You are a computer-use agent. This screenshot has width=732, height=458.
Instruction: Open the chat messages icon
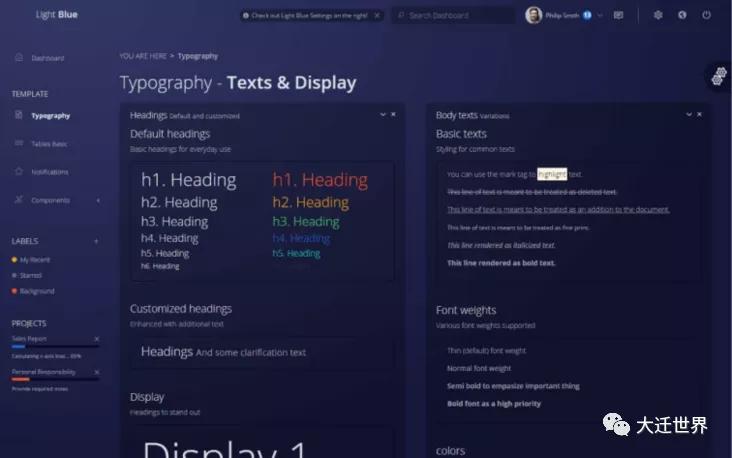point(618,15)
